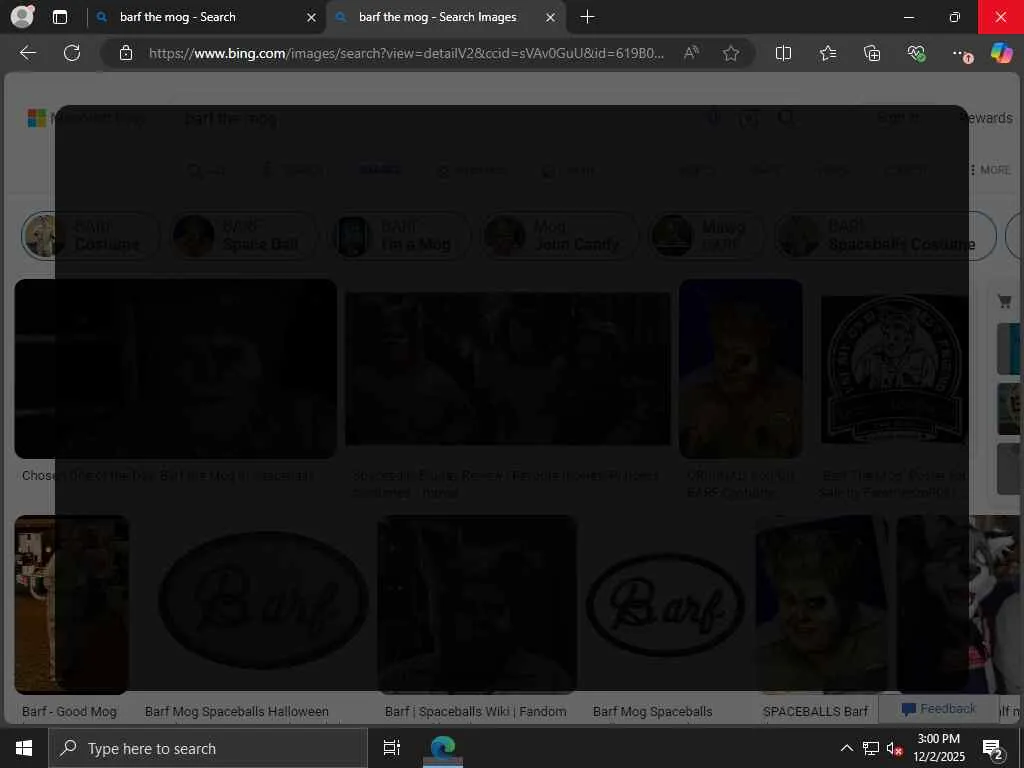Select the 'barf the mog - Search Images' tab

437,17
